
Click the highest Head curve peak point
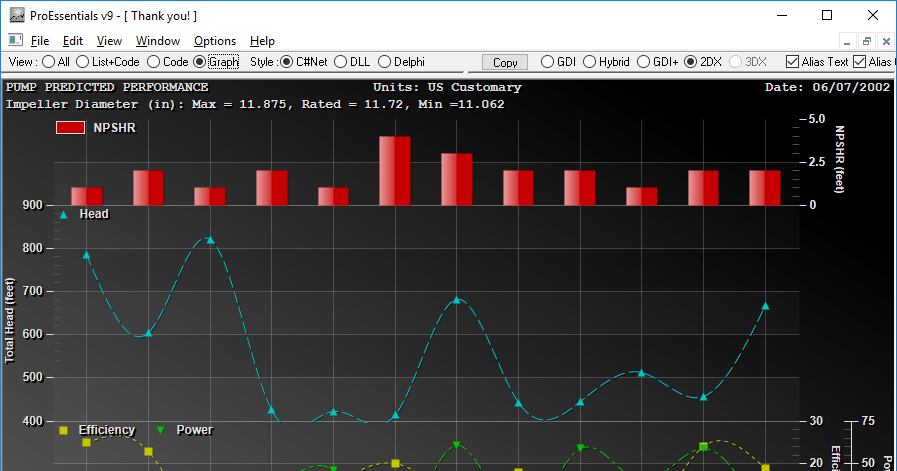pos(209,240)
